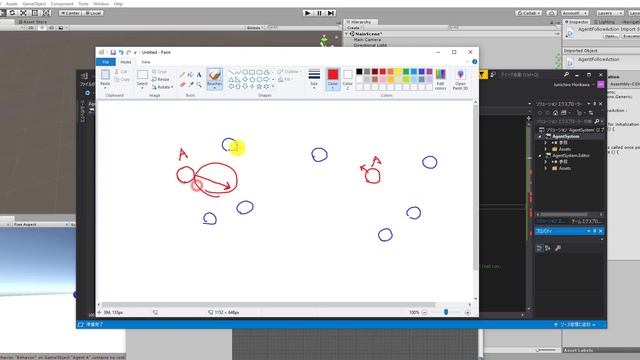The width and height of the screenshot is (640, 360).
Task: Open Unity Layers dropdown
Action: coord(610,13)
